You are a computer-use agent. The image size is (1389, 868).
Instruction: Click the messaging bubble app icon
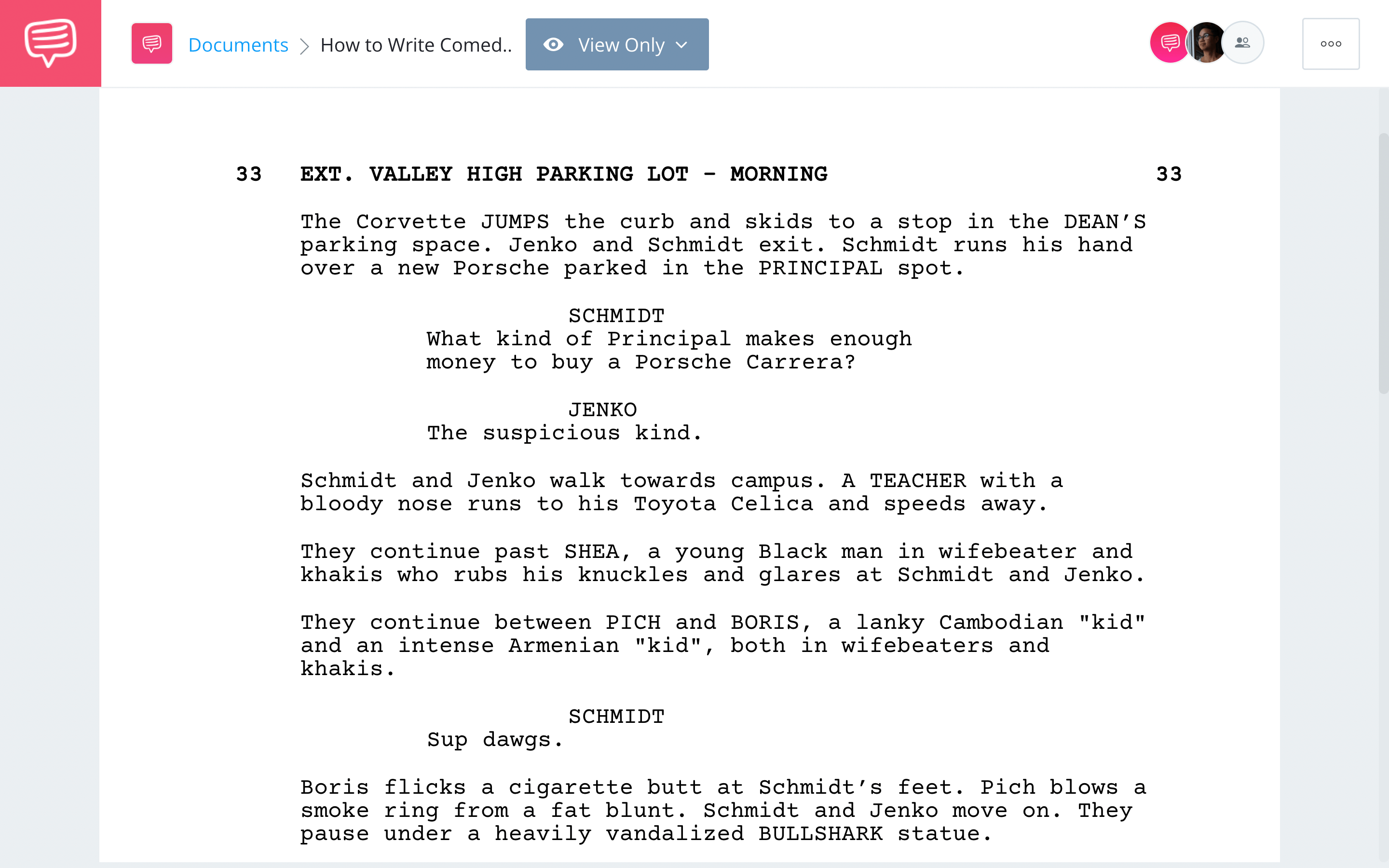50,43
